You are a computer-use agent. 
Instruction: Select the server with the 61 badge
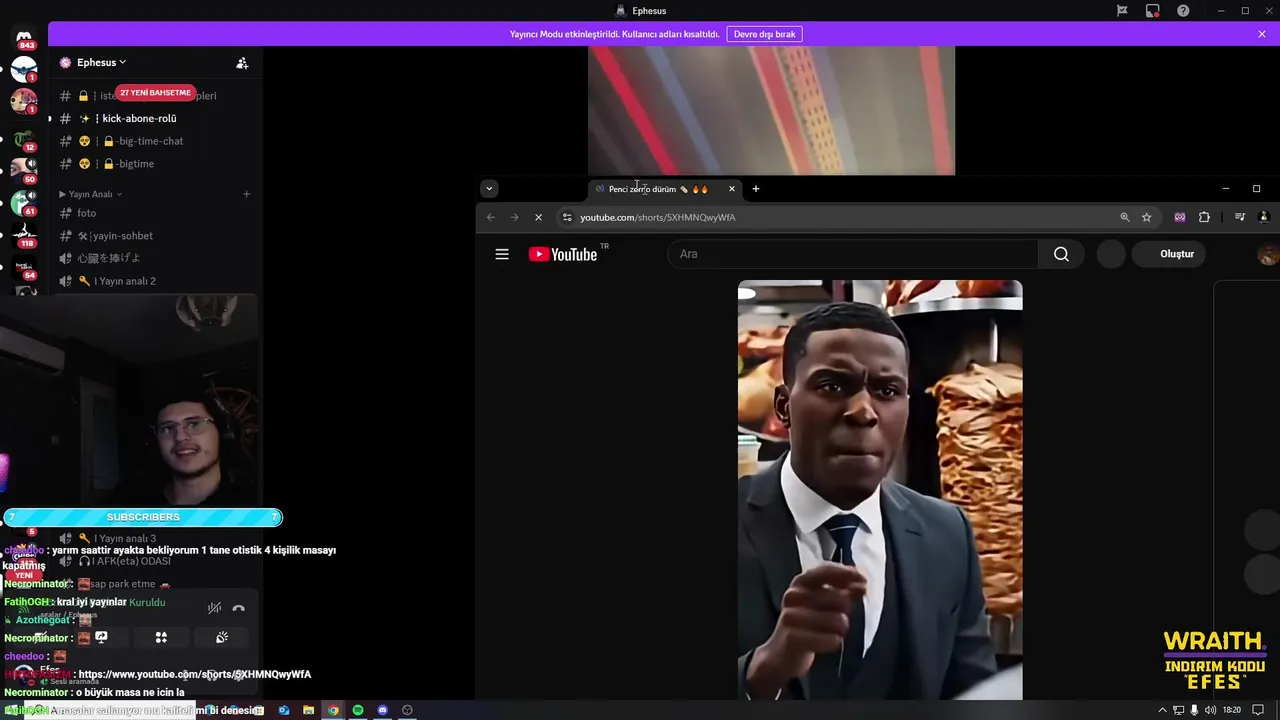pos(24,202)
